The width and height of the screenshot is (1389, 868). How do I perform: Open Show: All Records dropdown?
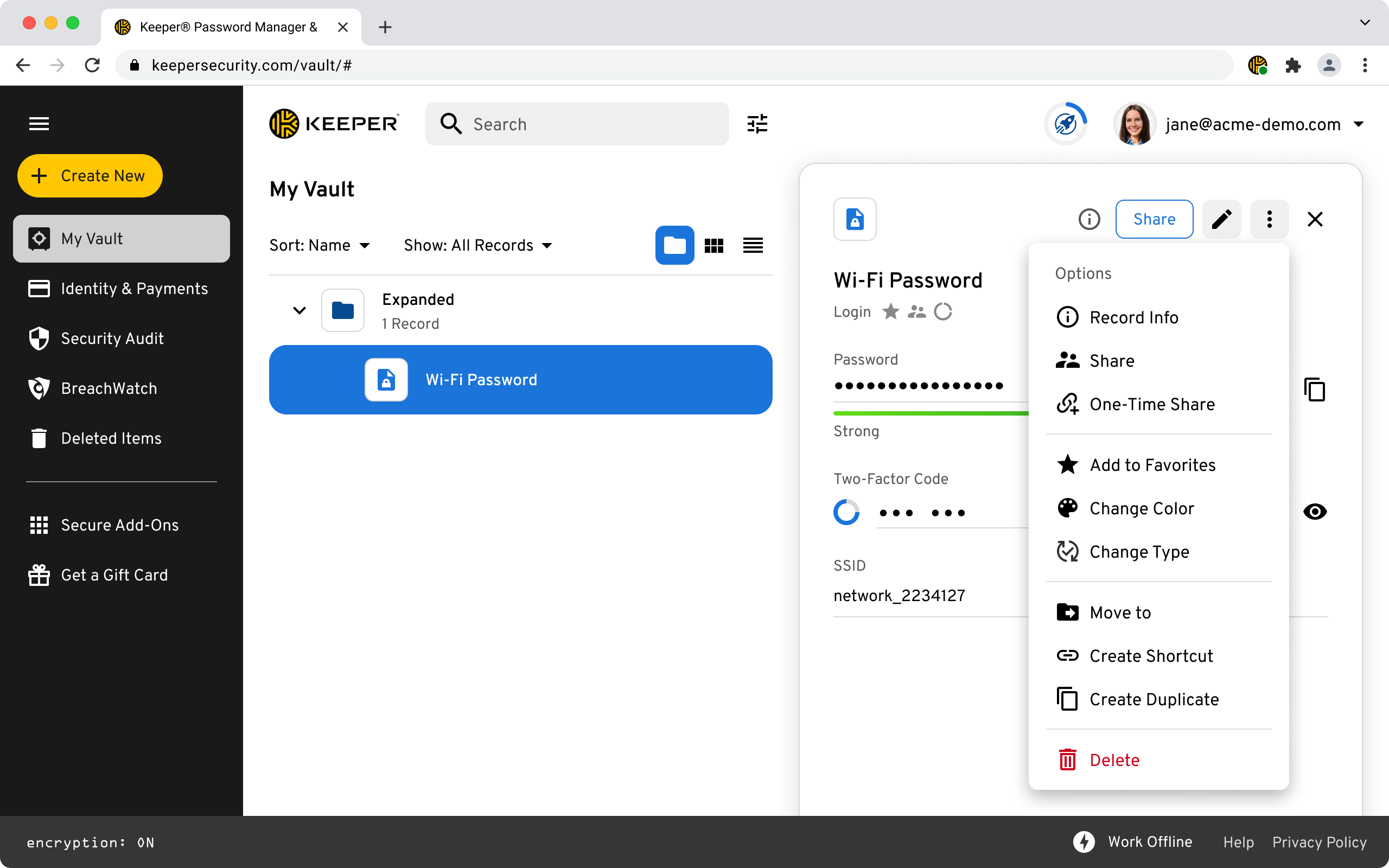[x=477, y=246]
